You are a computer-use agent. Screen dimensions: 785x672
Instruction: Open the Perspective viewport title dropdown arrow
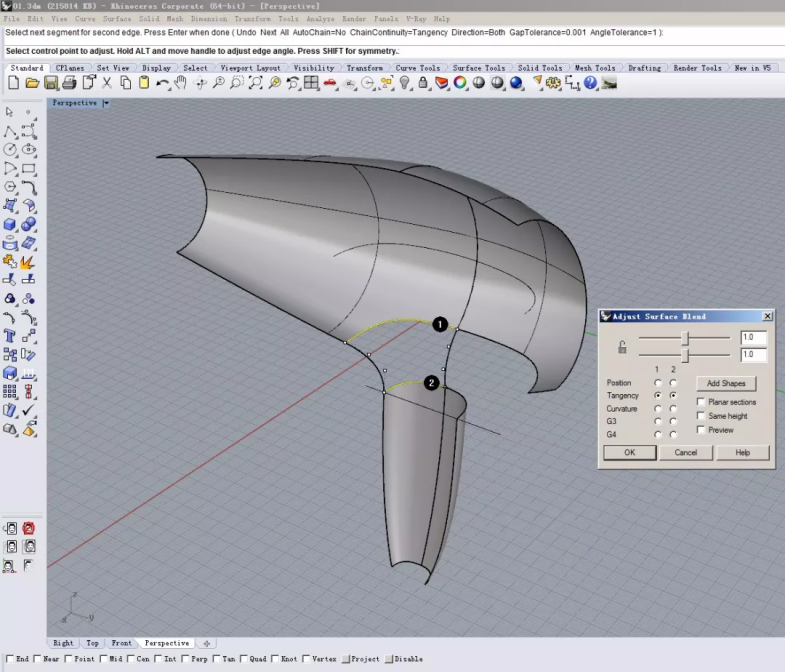[x=106, y=103]
